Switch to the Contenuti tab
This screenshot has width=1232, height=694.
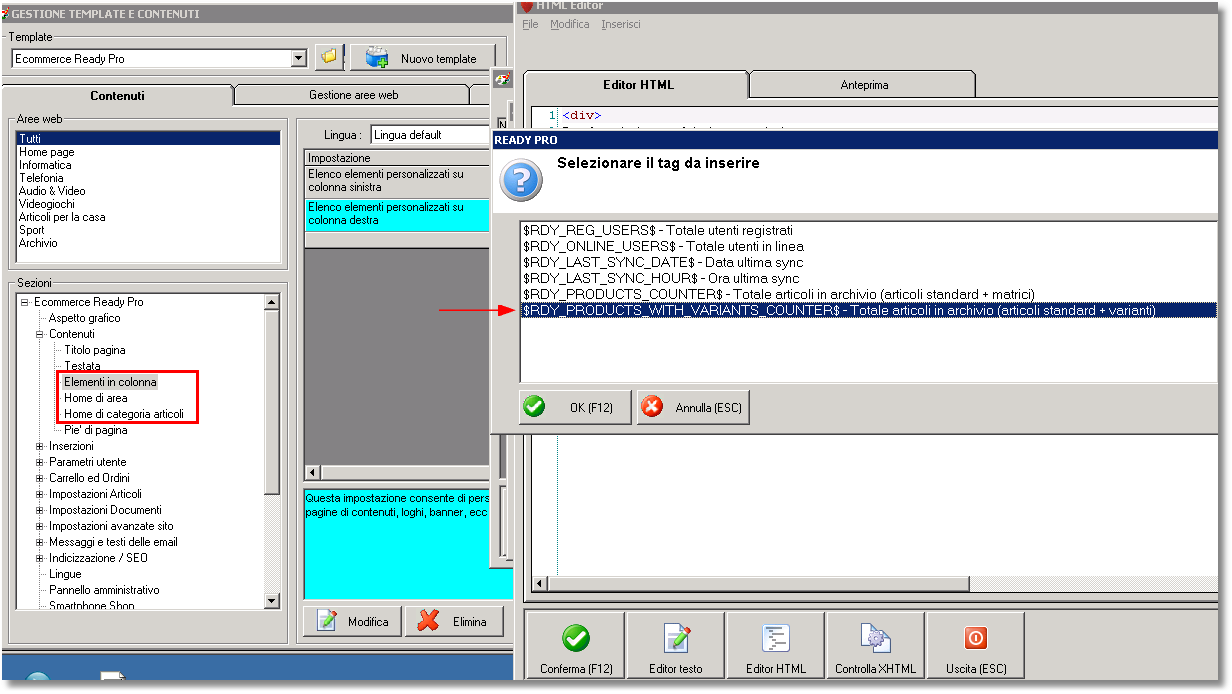click(117, 95)
